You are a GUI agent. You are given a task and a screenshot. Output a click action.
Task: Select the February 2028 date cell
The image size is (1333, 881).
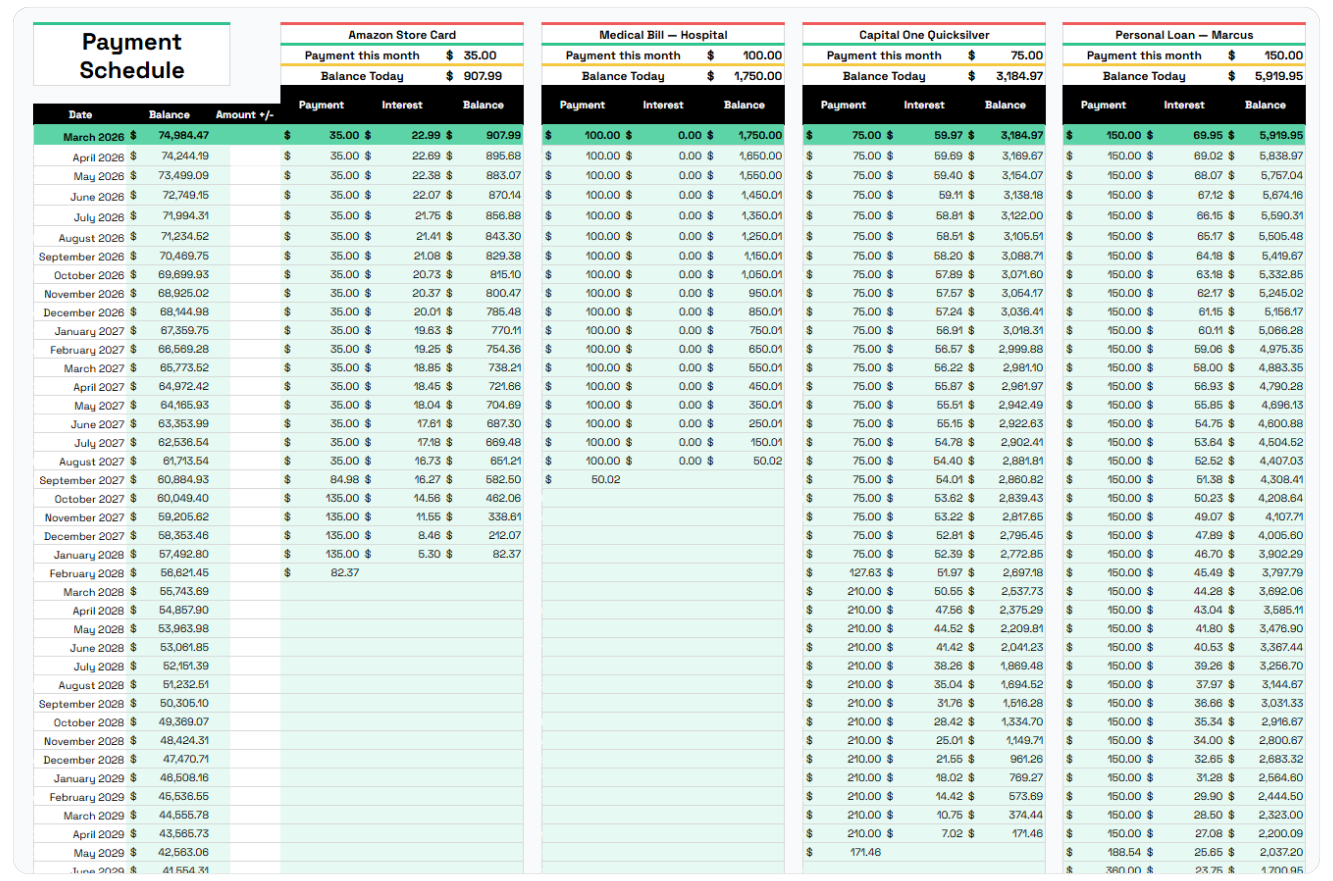tap(87, 573)
